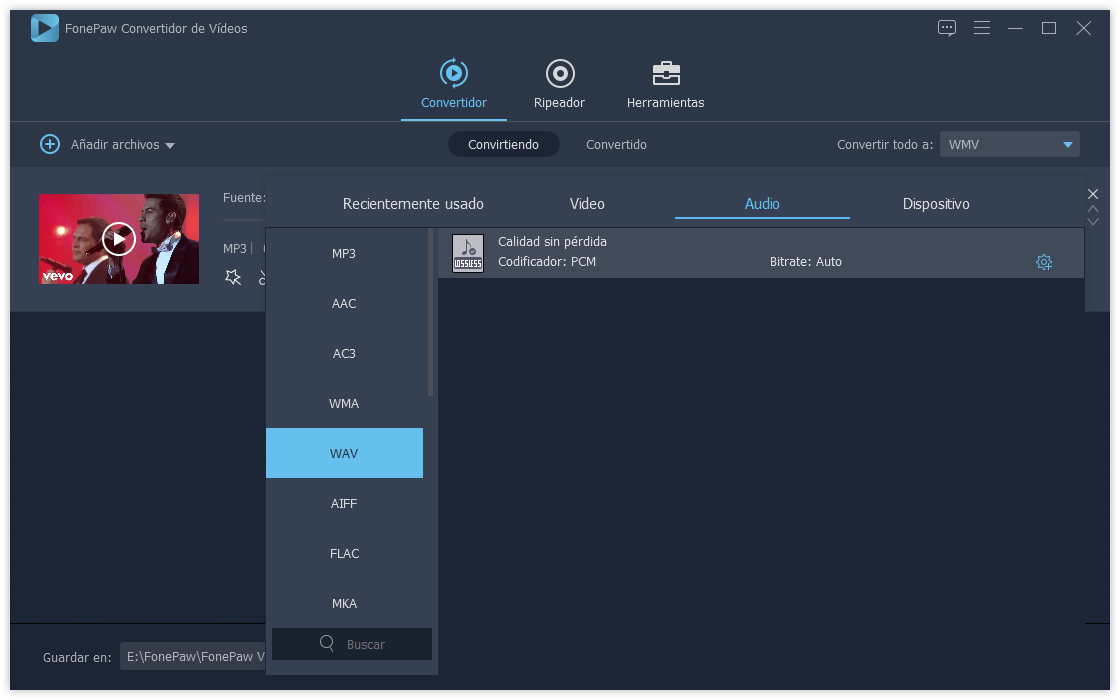The height and width of the screenshot is (700, 1120).
Task: Move item up with the up arrow
Action: coord(1092,209)
